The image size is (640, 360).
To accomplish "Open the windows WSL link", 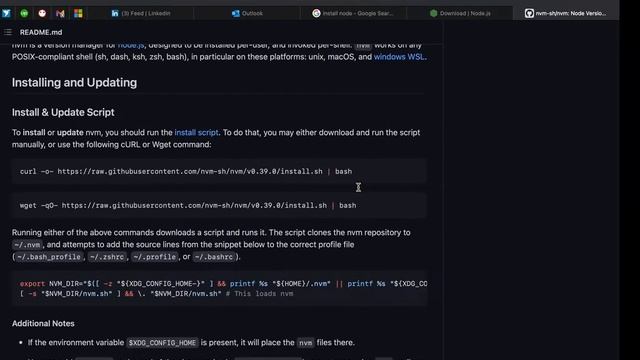I will point(400,57).
